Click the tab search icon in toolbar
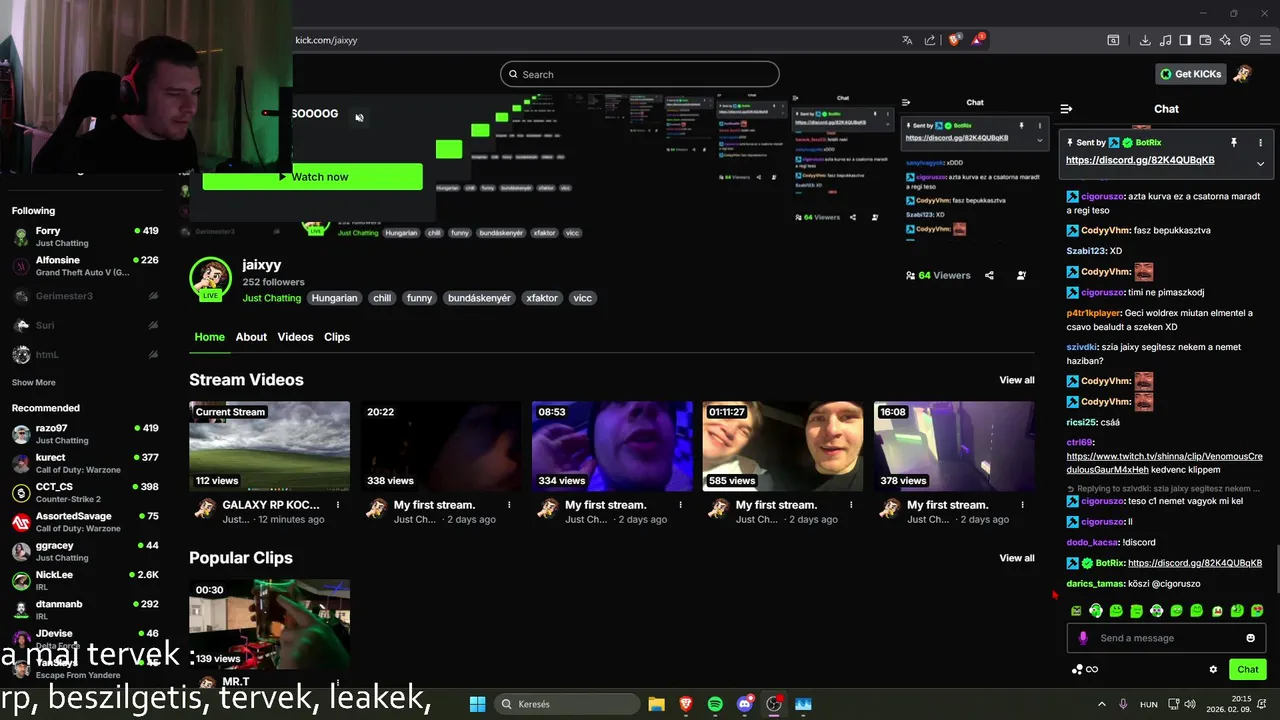Screen dimensions: 1280x720 pos(1113,40)
